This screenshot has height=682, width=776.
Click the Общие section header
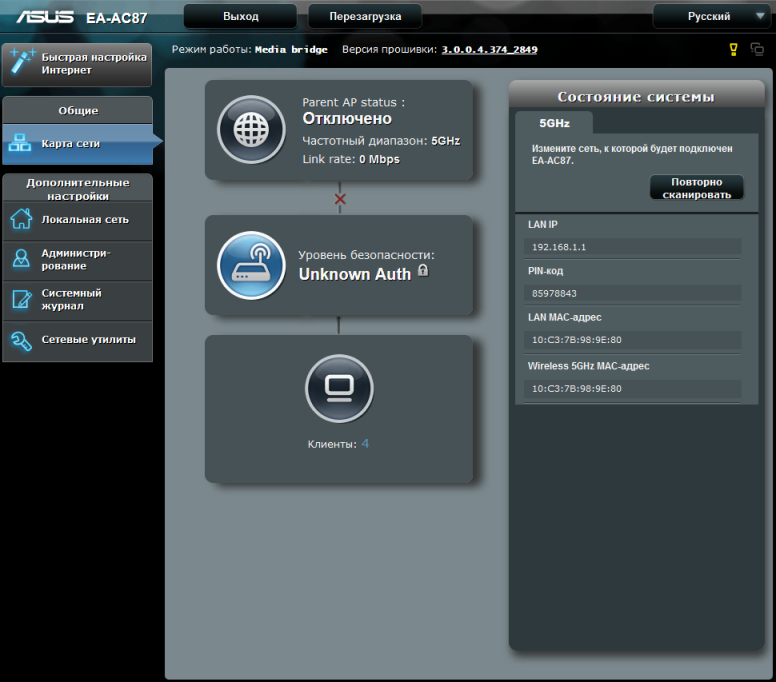point(78,110)
